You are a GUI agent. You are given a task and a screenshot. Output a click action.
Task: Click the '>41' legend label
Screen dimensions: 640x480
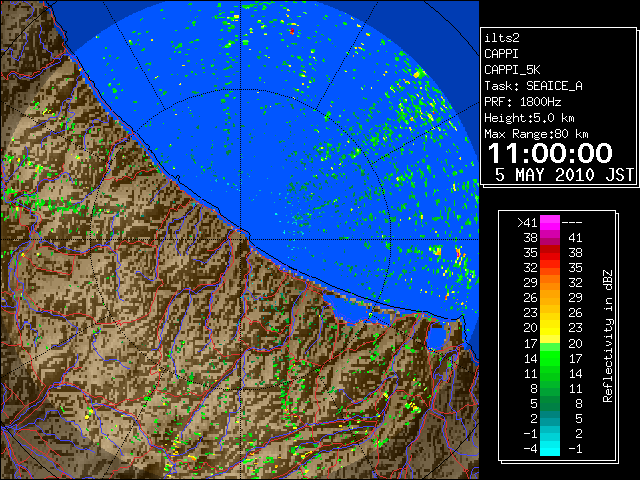point(527,222)
